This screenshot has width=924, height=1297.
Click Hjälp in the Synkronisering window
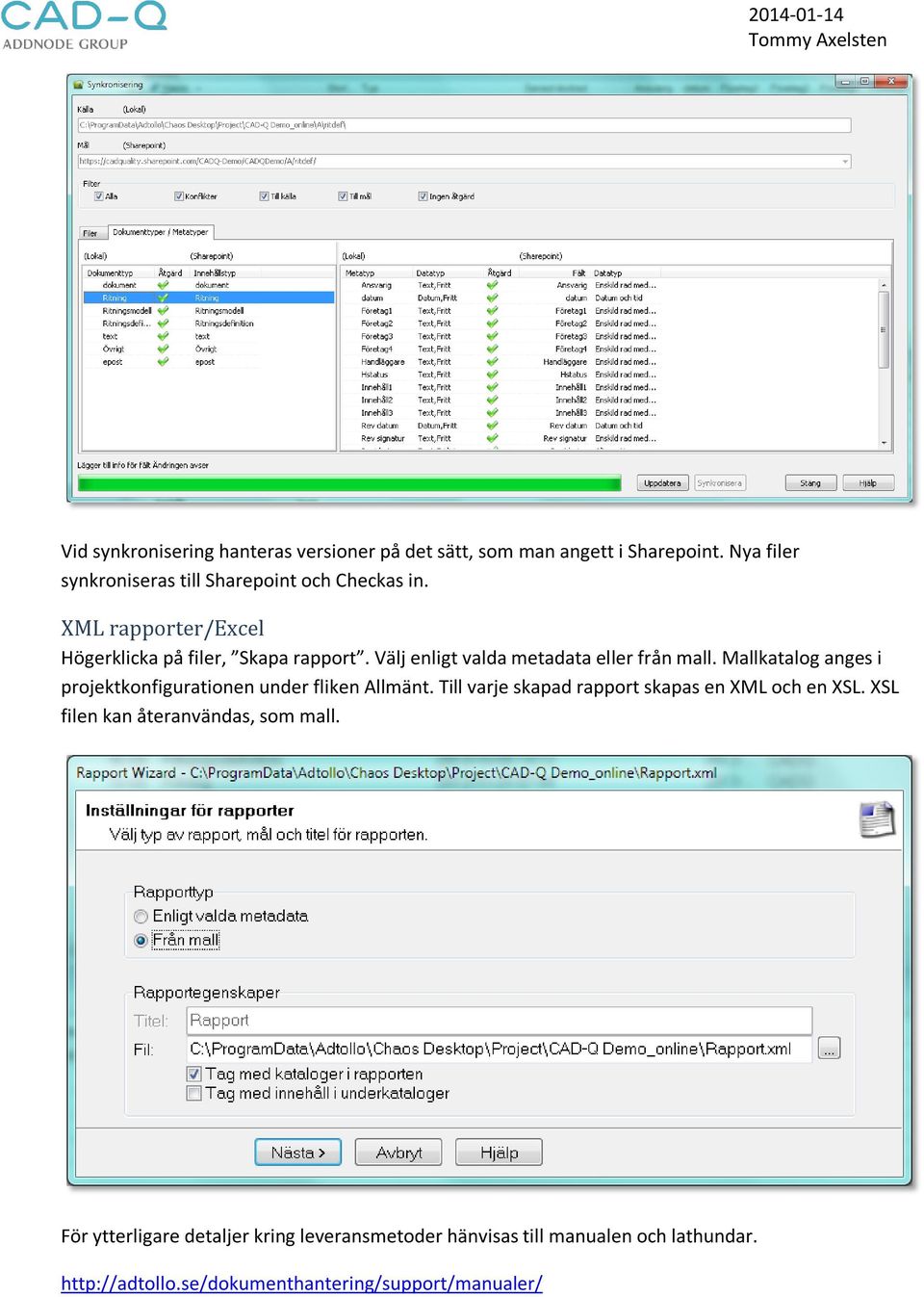click(x=868, y=483)
